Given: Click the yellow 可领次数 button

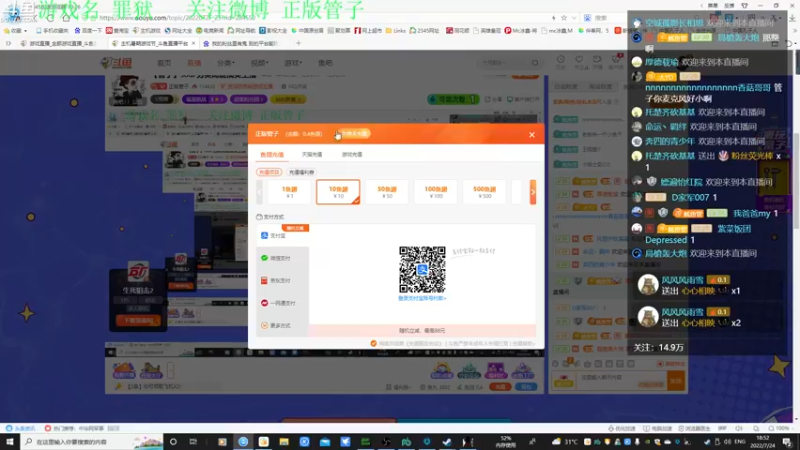Looking at the screenshot, I should [x=453, y=99].
